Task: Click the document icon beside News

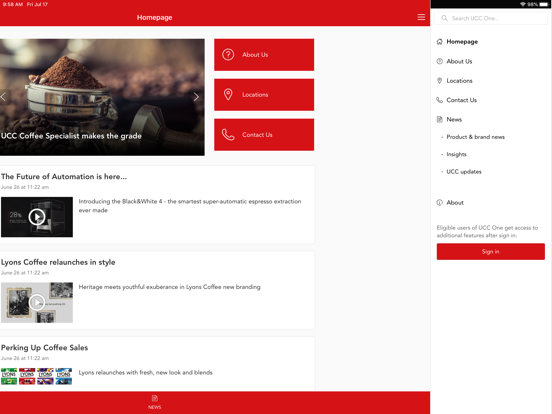Action: [439, 119]
